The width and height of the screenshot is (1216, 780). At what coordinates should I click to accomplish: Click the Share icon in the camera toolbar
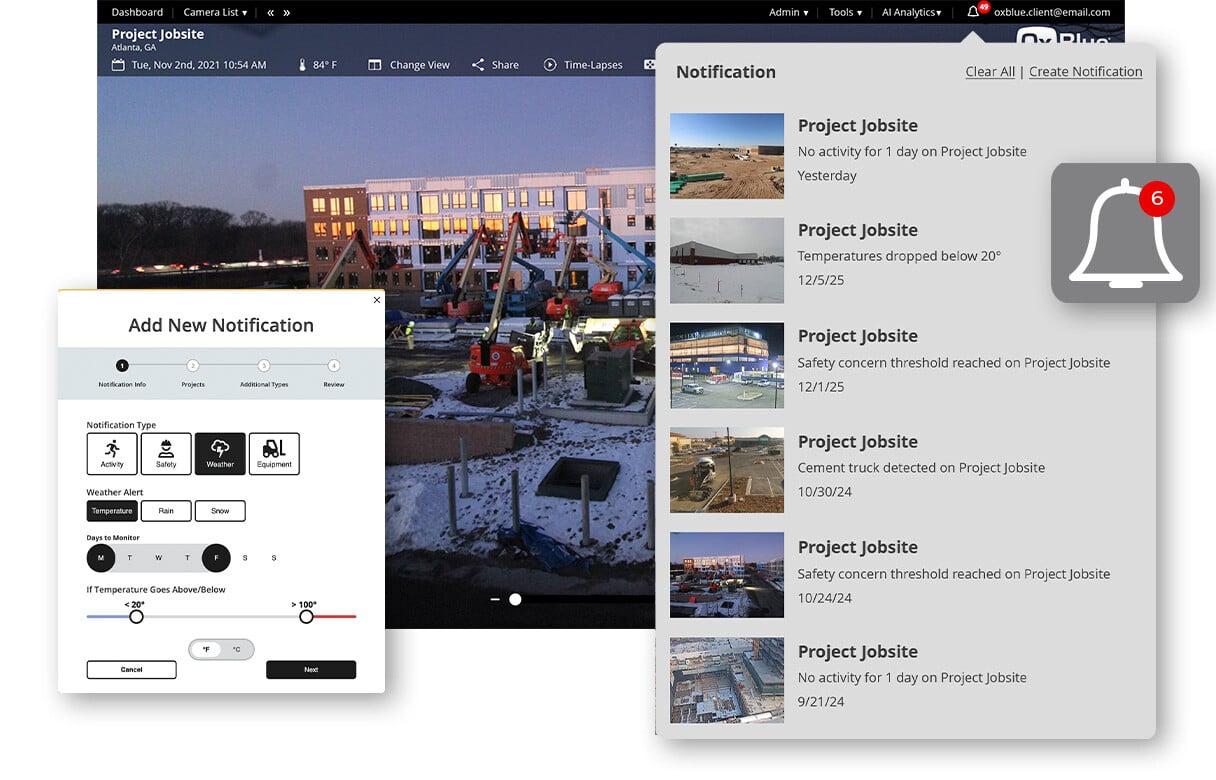pos(478,65)
